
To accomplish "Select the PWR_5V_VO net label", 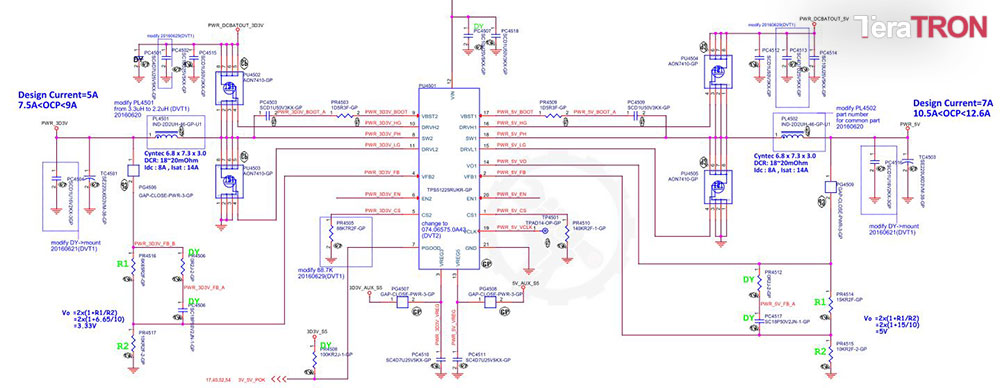I will 511,161.
